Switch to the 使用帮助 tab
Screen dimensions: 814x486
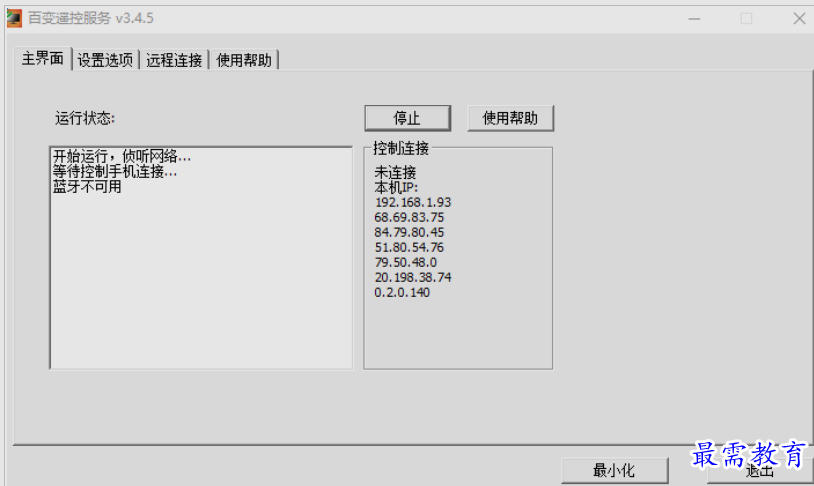[243, 60]
